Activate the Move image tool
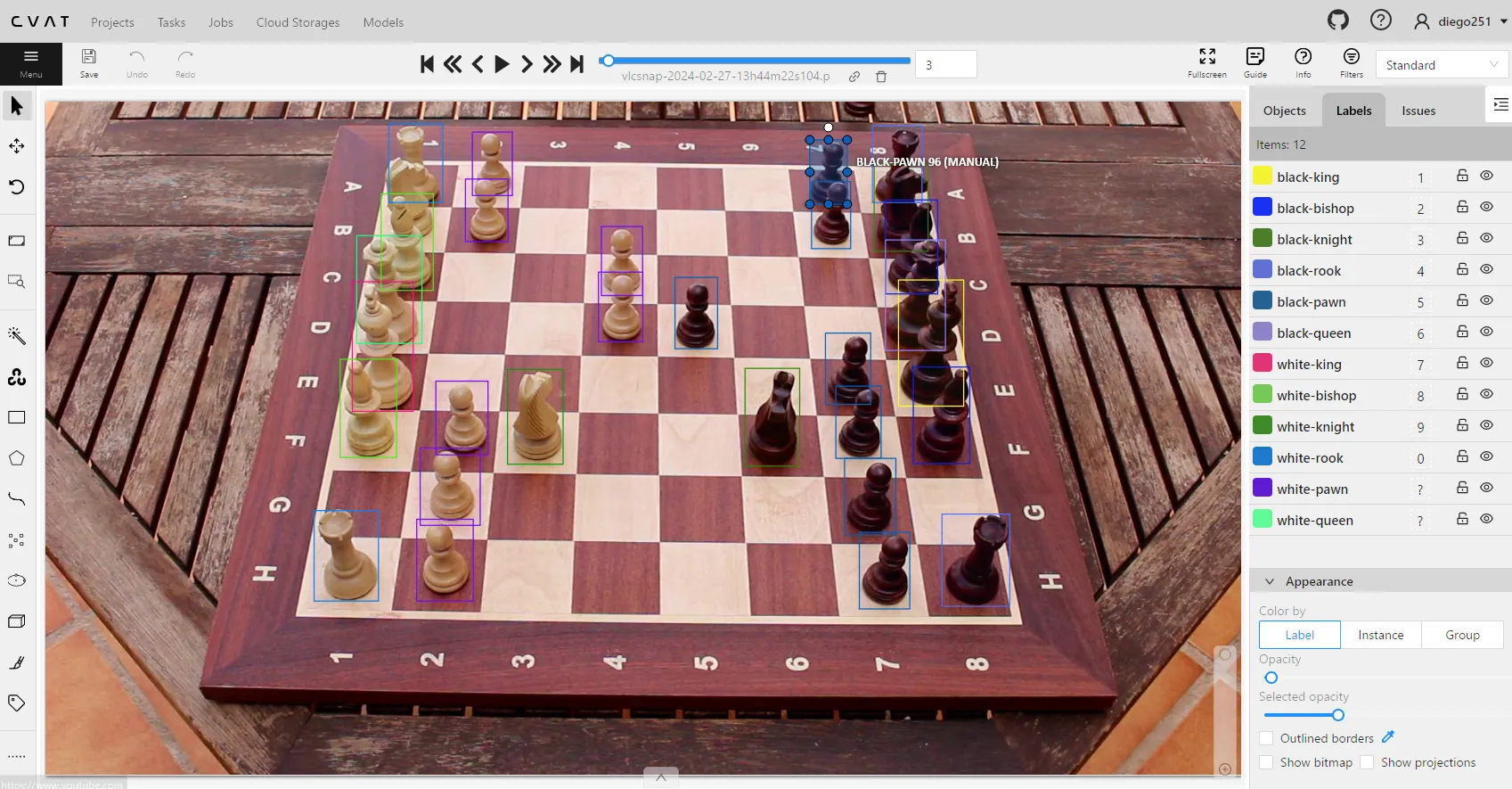 (17, 146)
